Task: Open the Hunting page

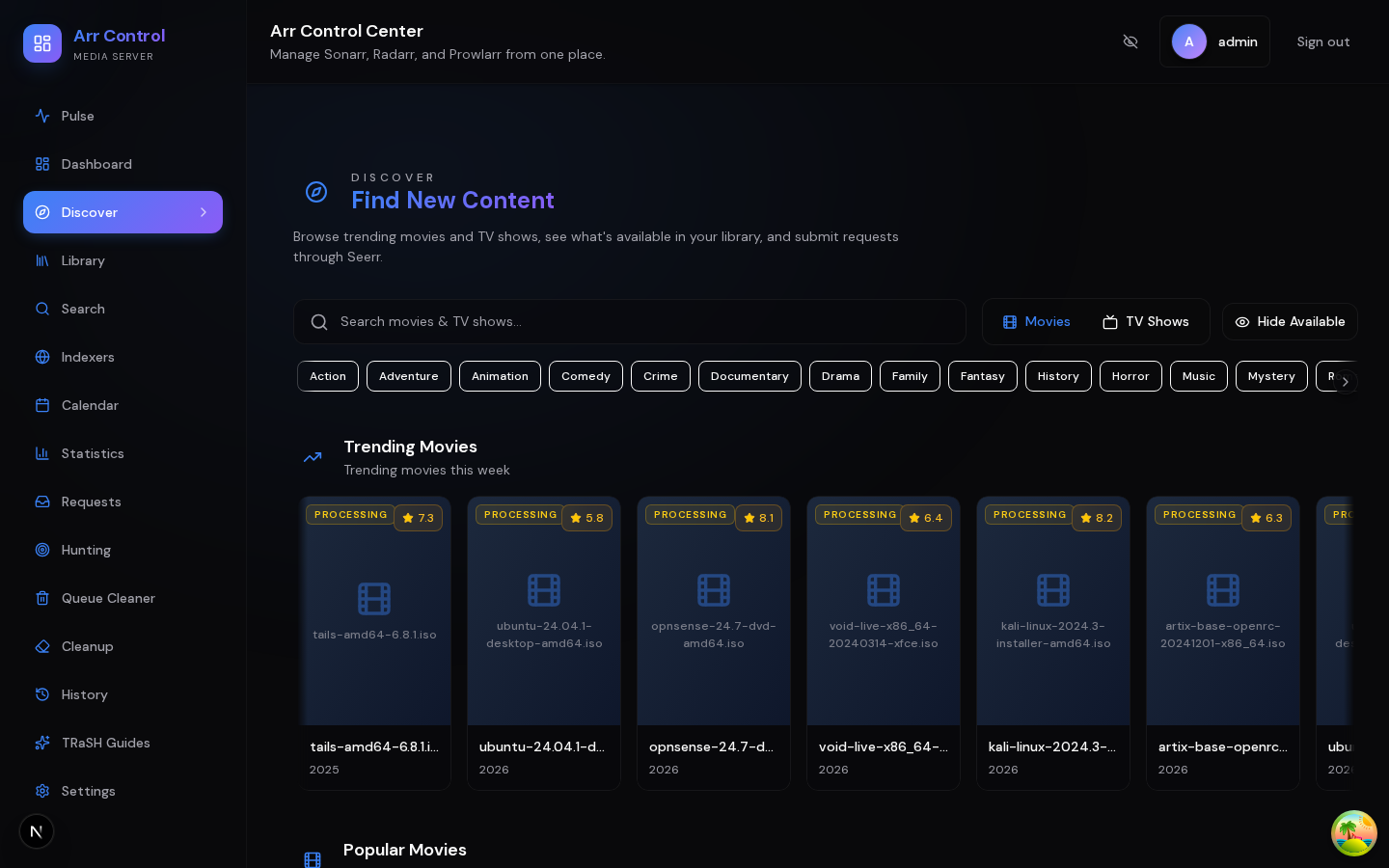Action: click(123, 550)
